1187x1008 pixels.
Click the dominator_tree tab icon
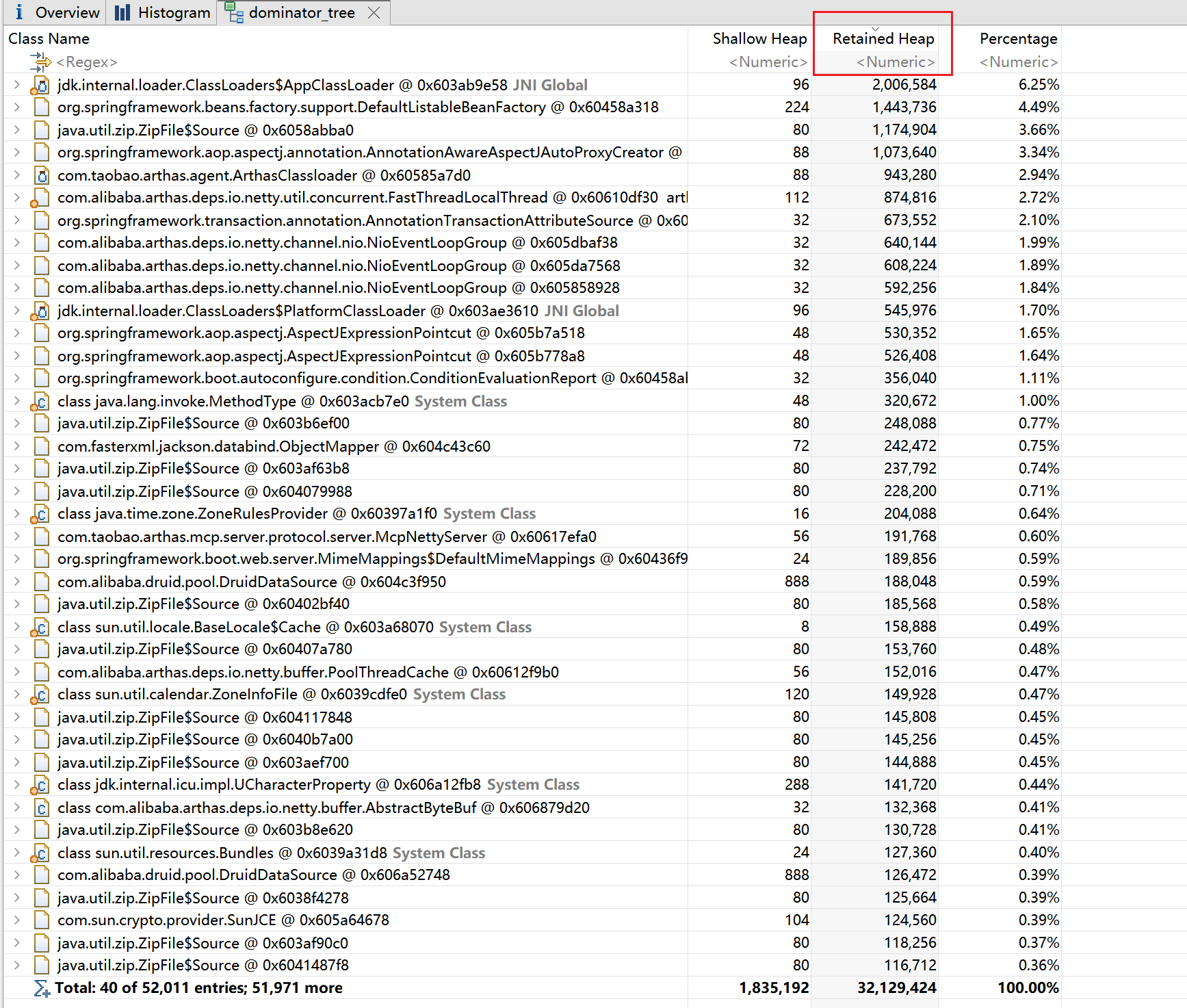pyautogui.click(x=234, y=12)
